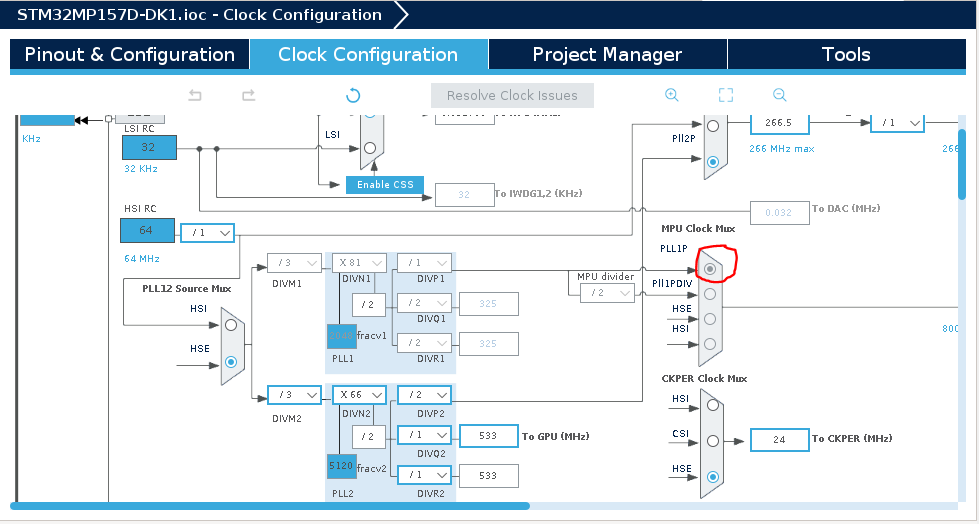Click the 'MPU Clock Mux' heading
The image size is (979, 524).
(x=698, y=229)
